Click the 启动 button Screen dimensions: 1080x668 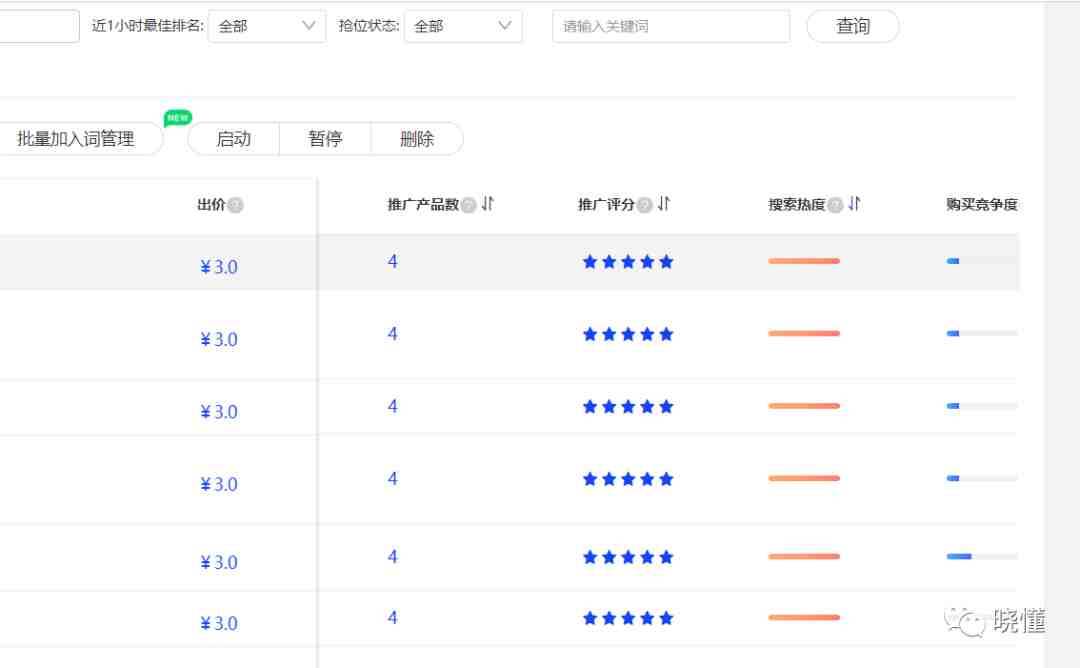(x=233, y=139)
